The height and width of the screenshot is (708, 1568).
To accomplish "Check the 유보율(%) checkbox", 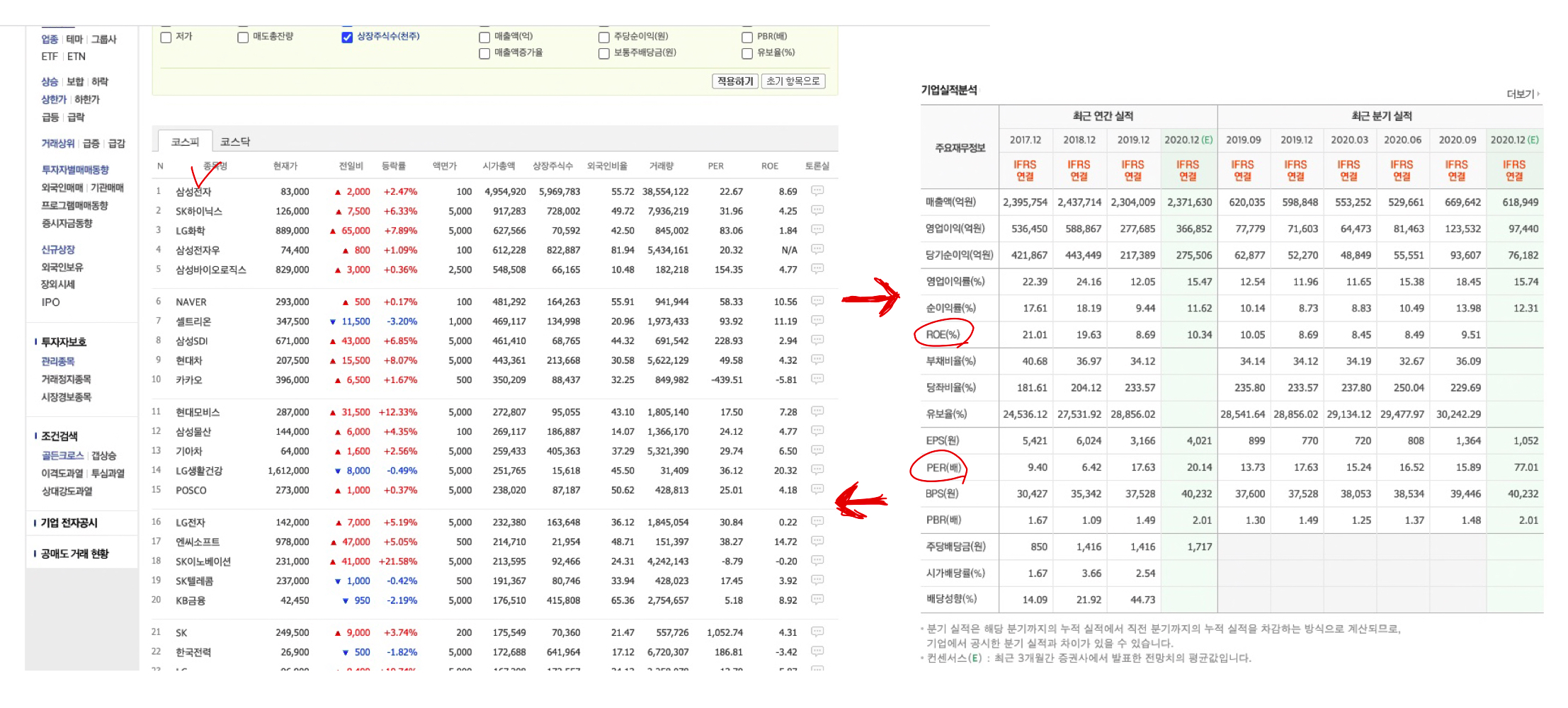I will (x=747, y=54).
